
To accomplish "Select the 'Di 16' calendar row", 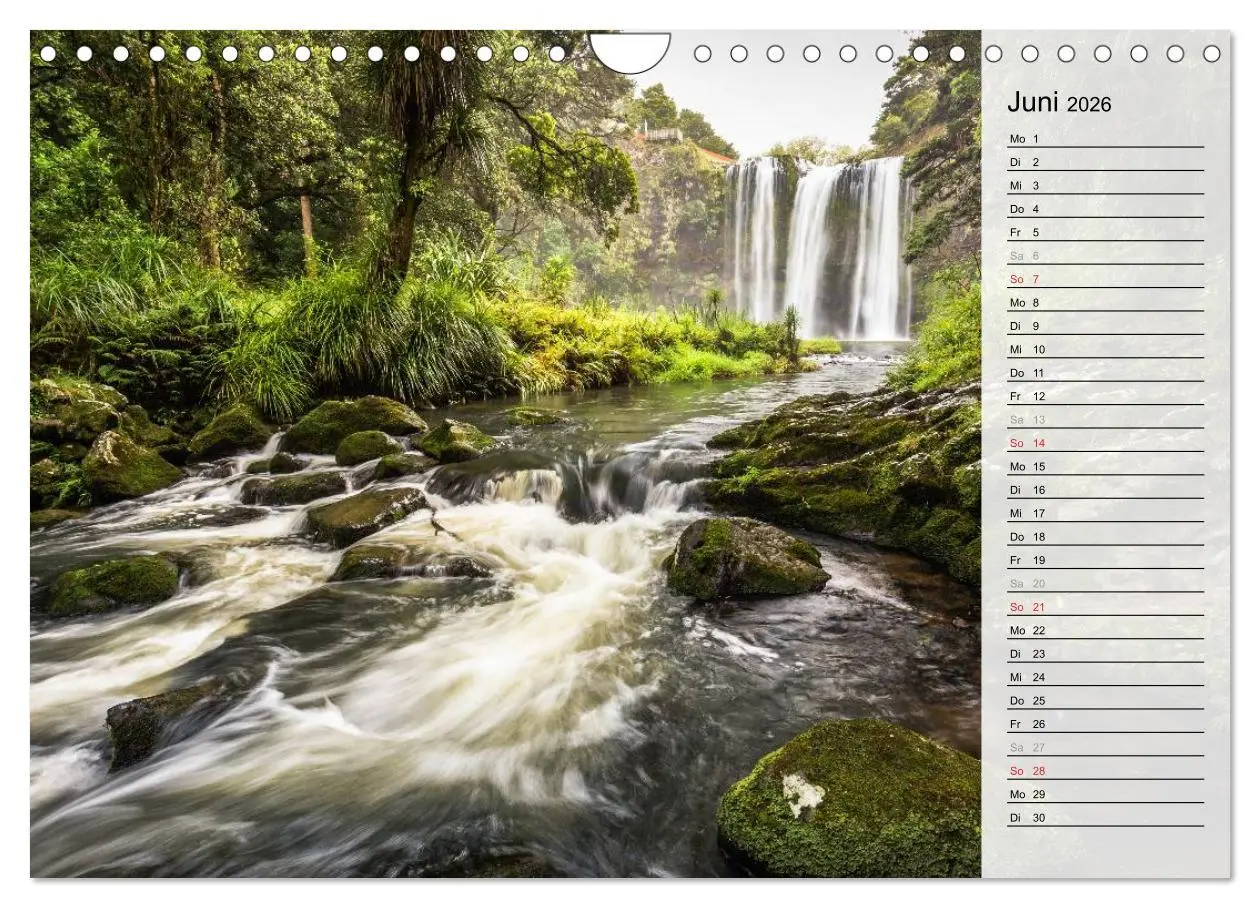I will (1105, 490).
